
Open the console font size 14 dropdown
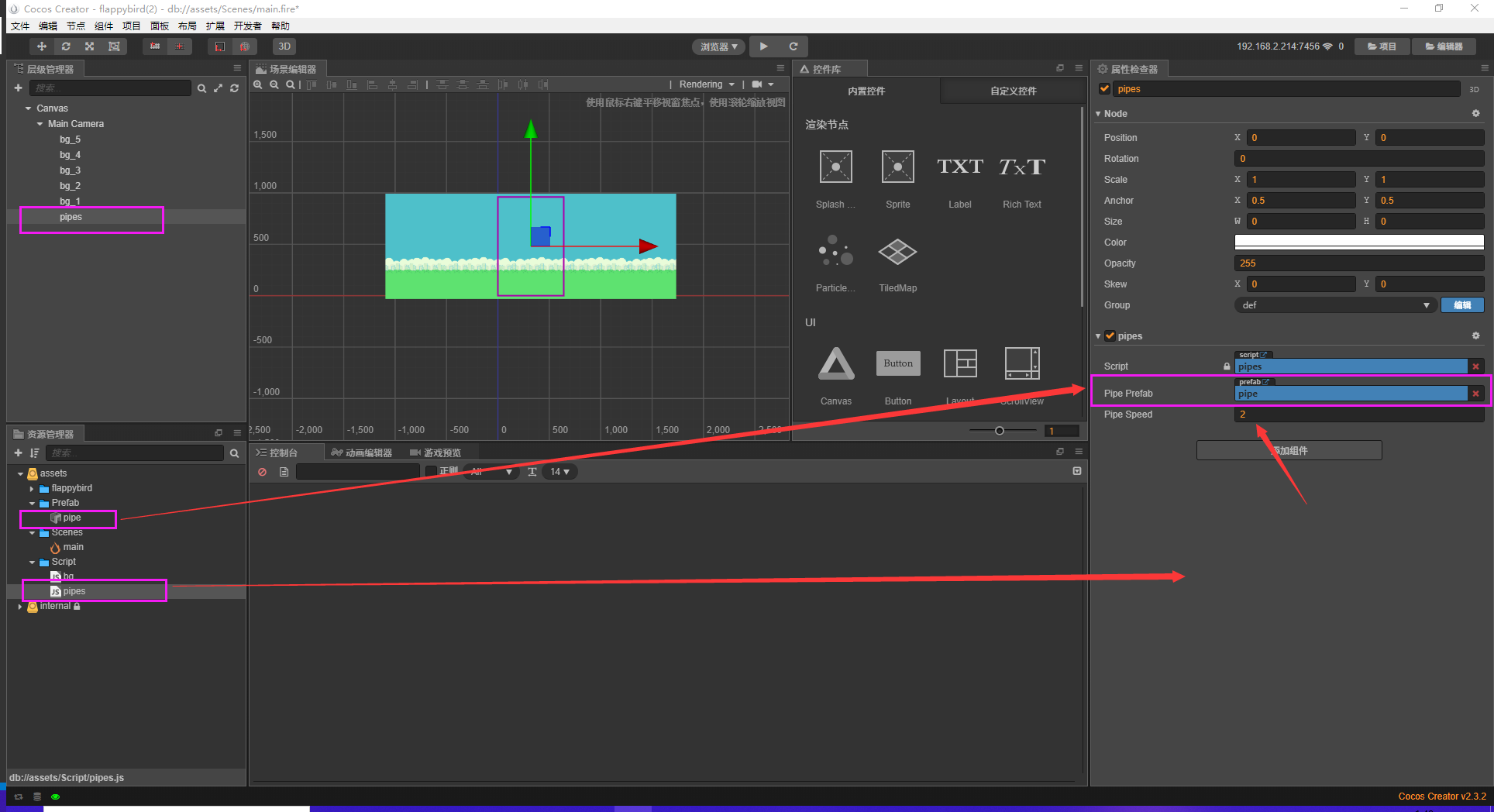(560, 472)
